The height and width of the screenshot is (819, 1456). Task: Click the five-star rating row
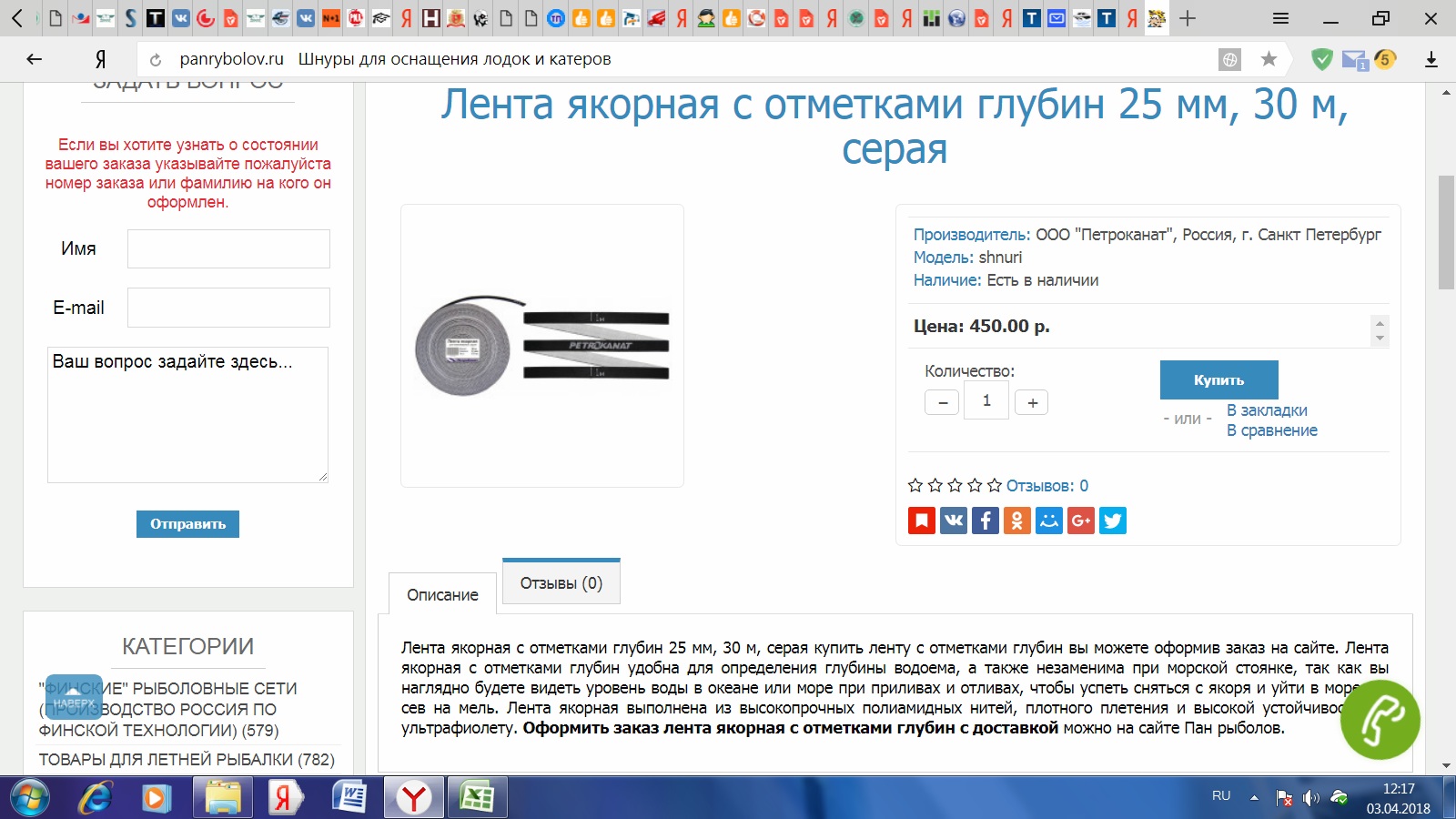pyautogui.click(x=955, y=486)
